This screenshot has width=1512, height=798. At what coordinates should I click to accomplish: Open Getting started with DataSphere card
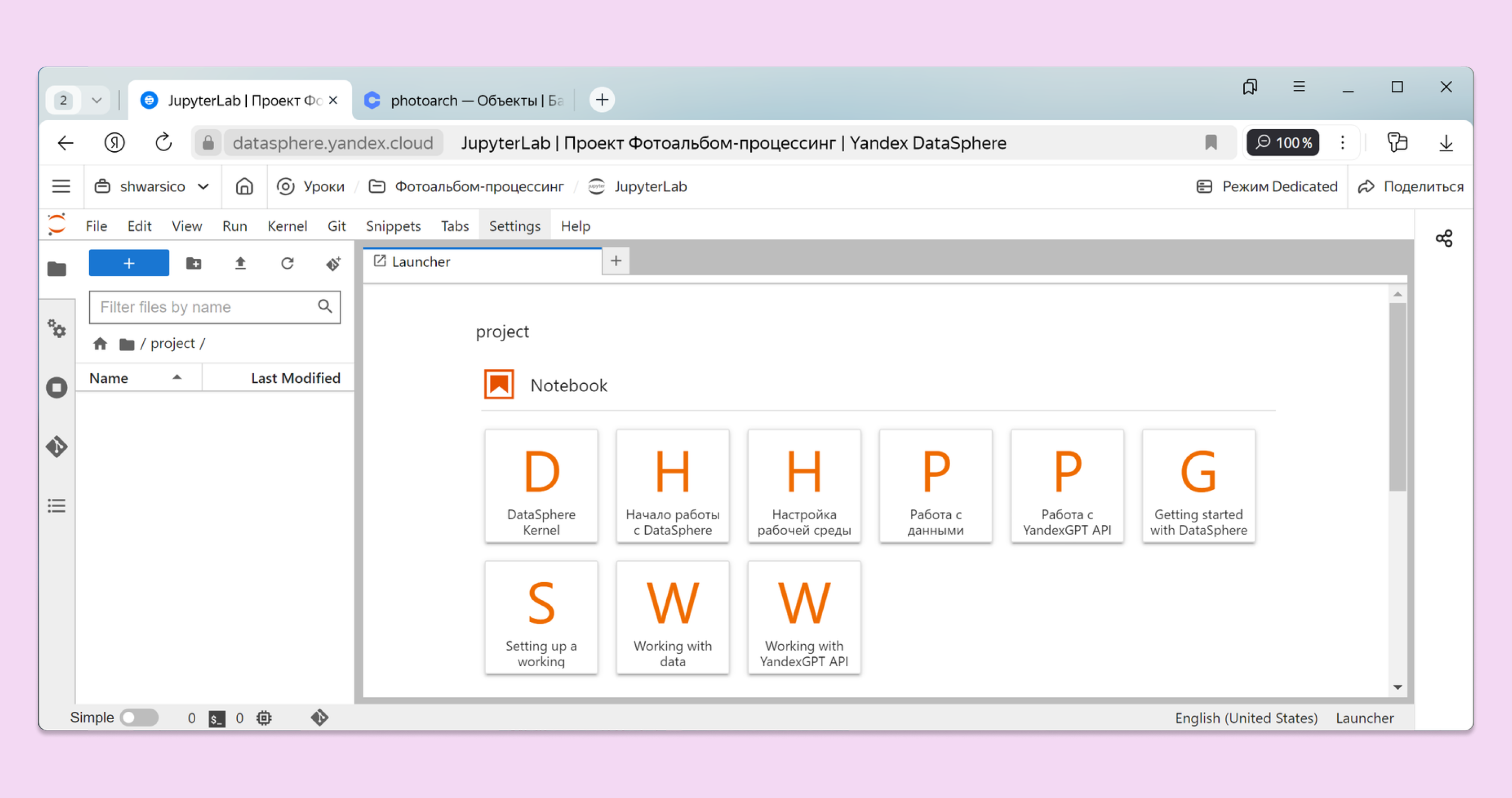pyautogui.click(x=1199, y=486)
